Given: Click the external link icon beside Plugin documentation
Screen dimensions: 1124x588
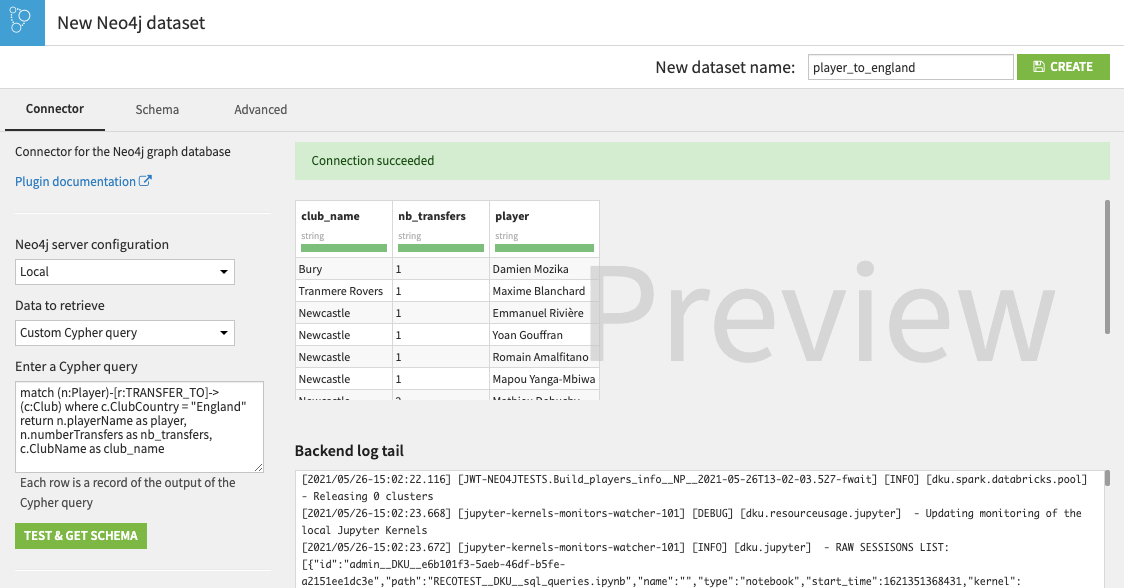Looking at the screenshot, I should point(145,181).
